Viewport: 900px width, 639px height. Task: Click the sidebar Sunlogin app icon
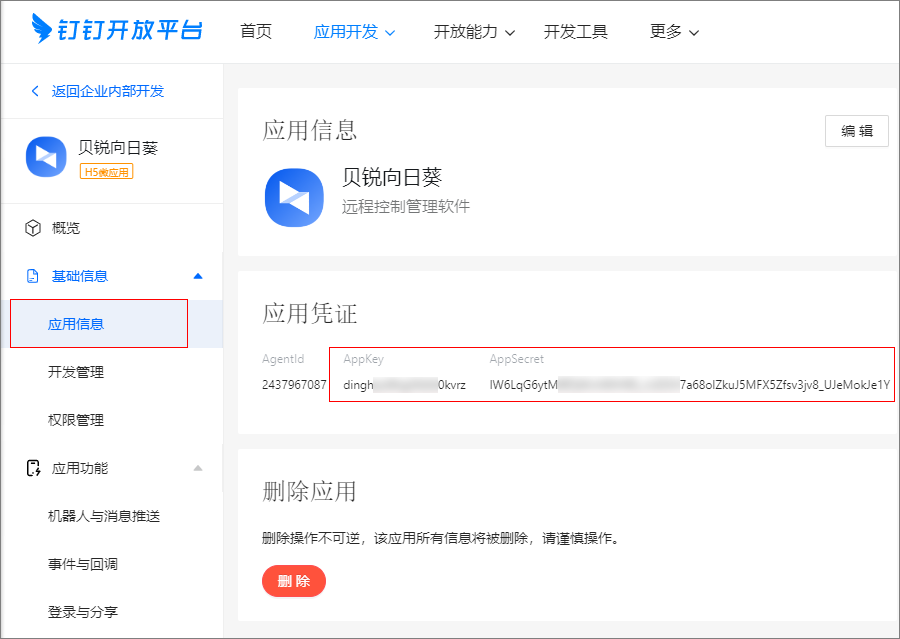[45, 157]
